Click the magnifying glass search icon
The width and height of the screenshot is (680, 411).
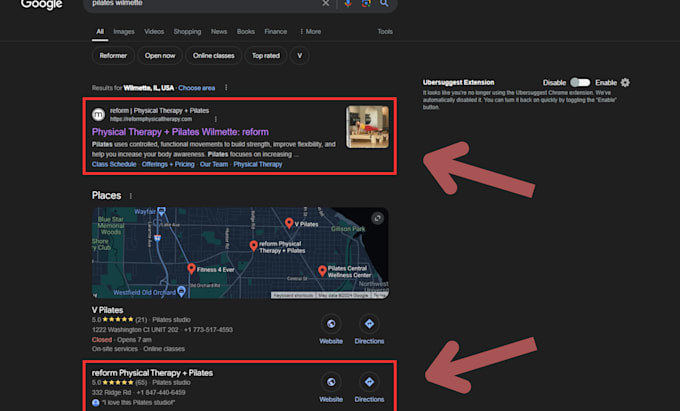pos(384,3)
